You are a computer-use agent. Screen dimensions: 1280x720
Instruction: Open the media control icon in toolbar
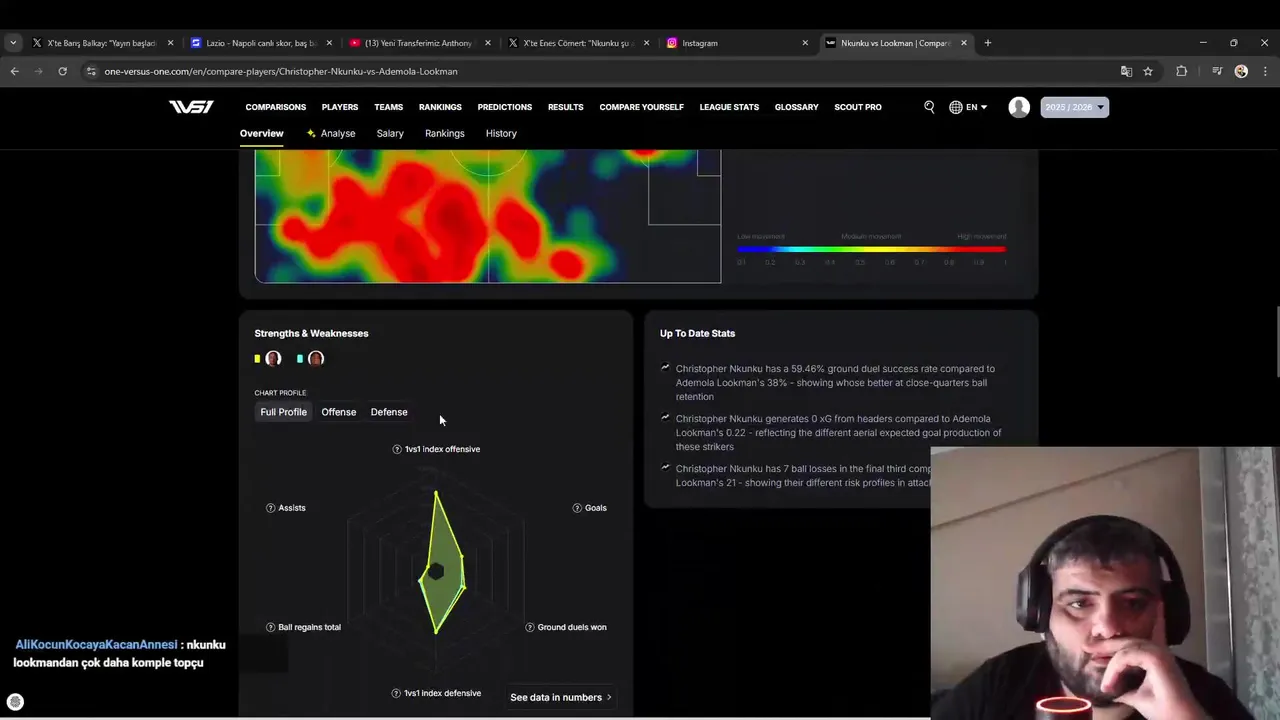pos(1217,71)
